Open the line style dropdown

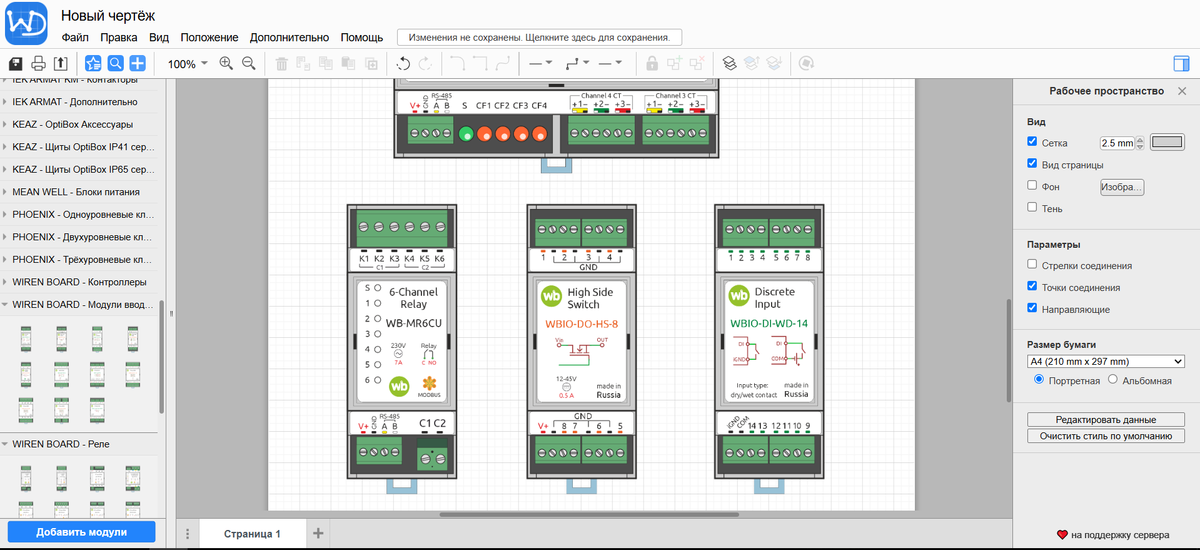pos(540,63)
